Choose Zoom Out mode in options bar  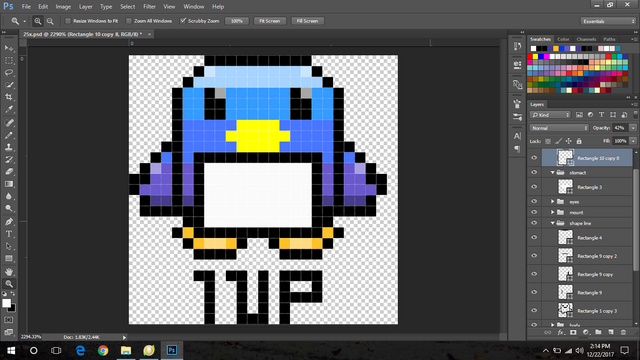50,21
